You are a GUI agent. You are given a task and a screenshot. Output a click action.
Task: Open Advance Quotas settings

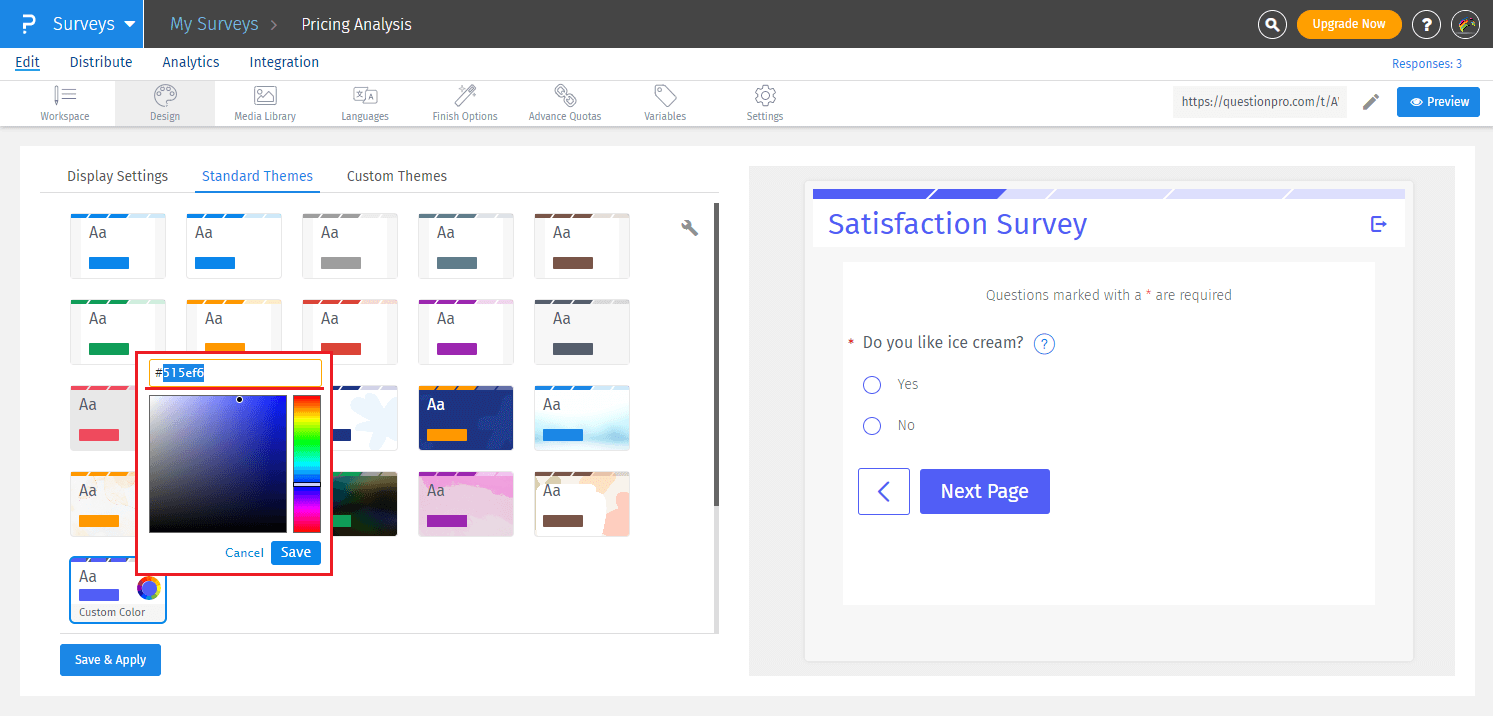point(565,102)
